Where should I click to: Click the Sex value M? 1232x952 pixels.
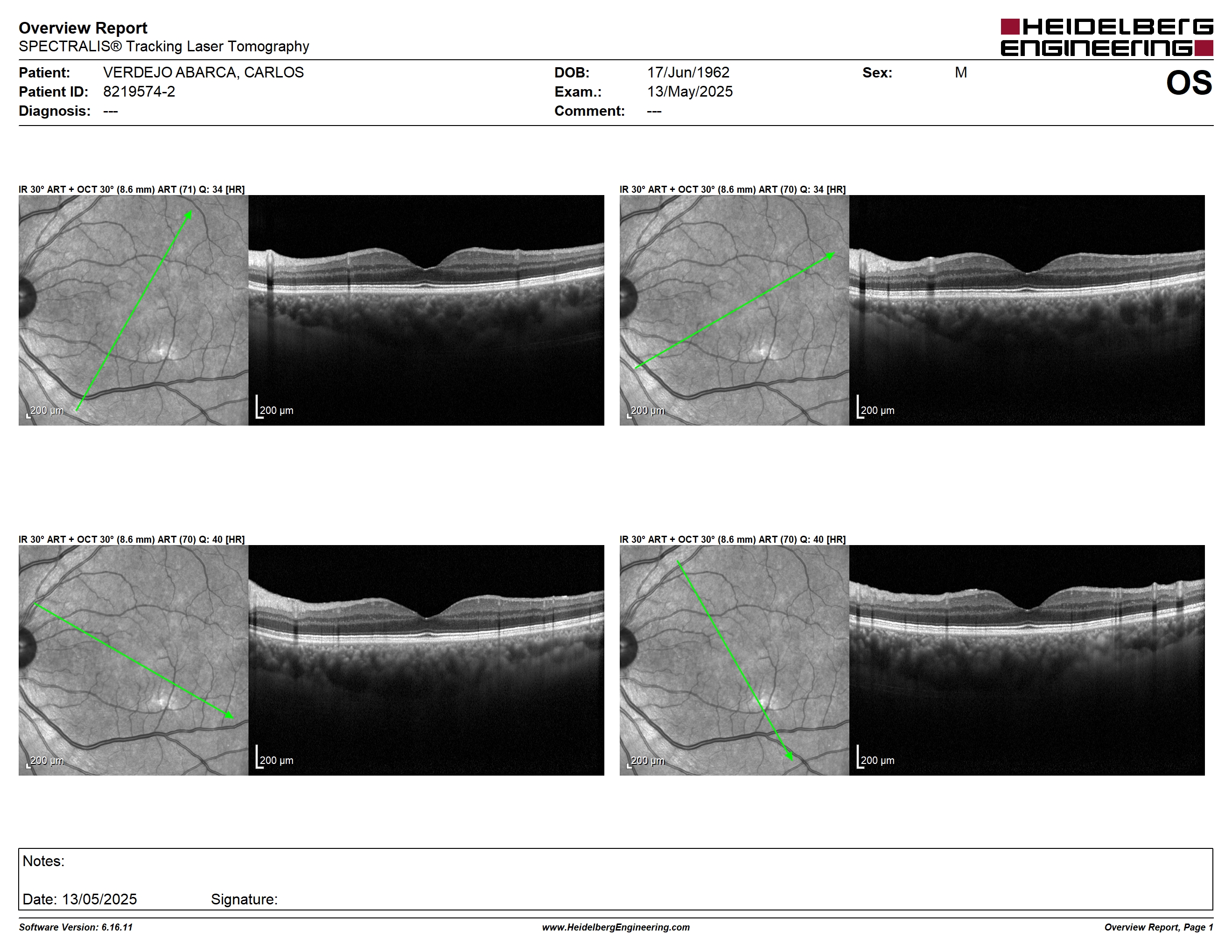coord(961,72)
